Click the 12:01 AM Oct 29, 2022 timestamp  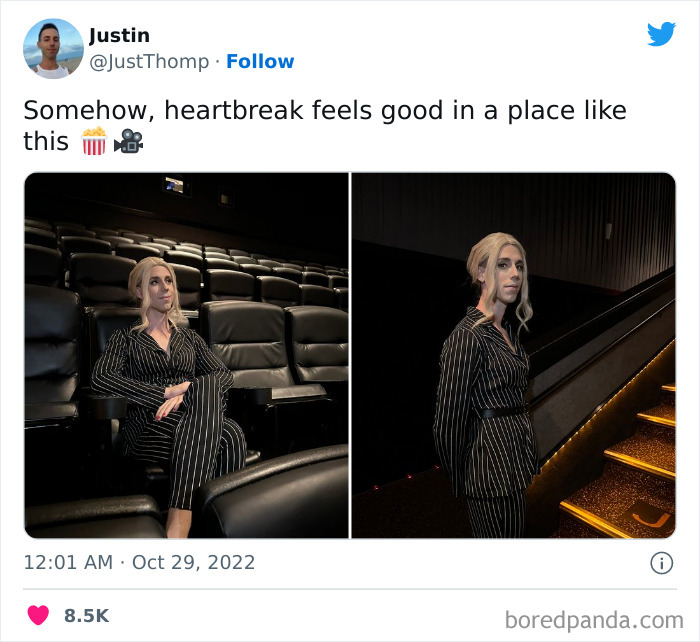point(139,562)
